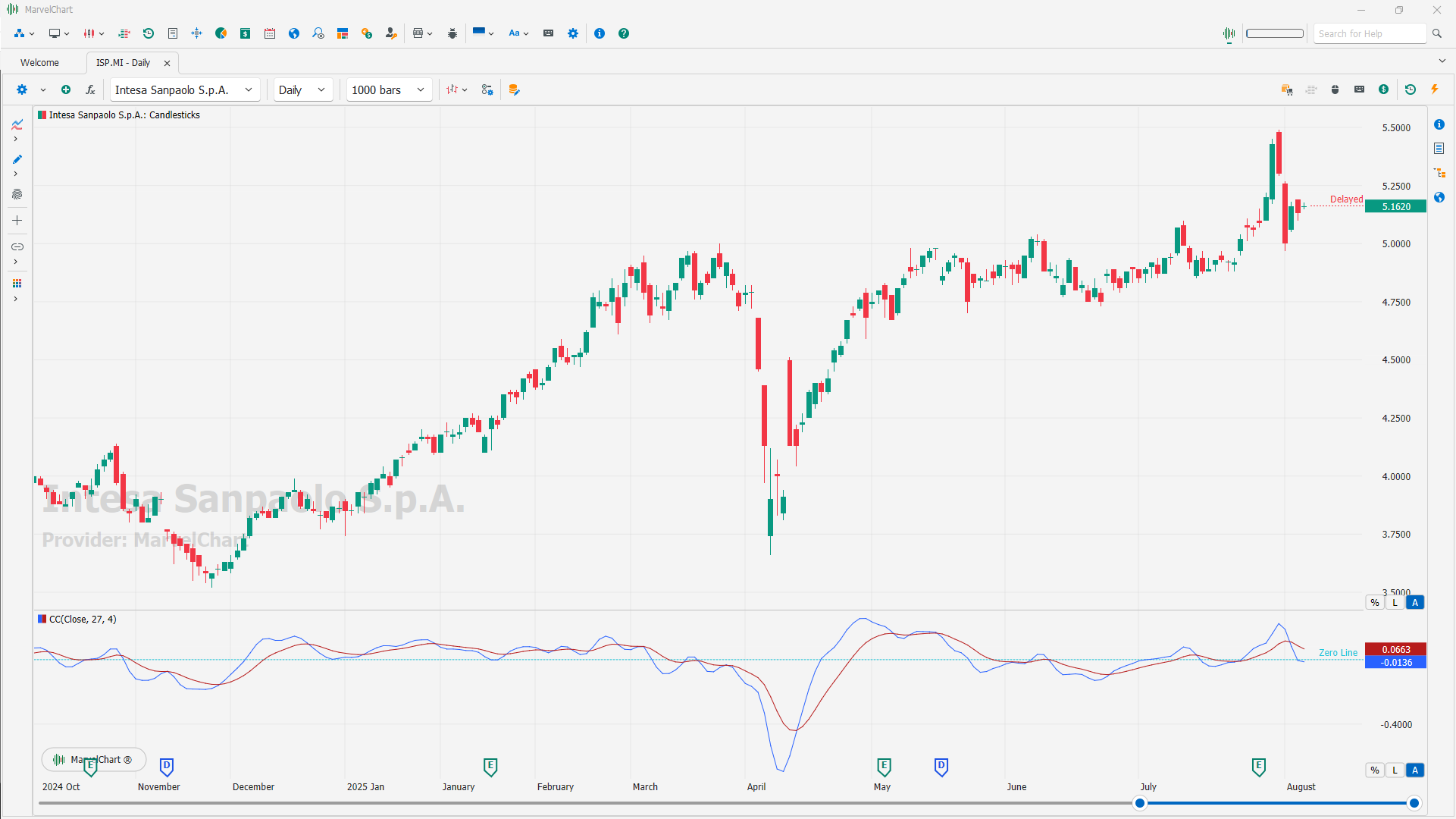The image size is (1456, 819).
Task: Click the globe icon in top toolbar
Action: [294, 33]
